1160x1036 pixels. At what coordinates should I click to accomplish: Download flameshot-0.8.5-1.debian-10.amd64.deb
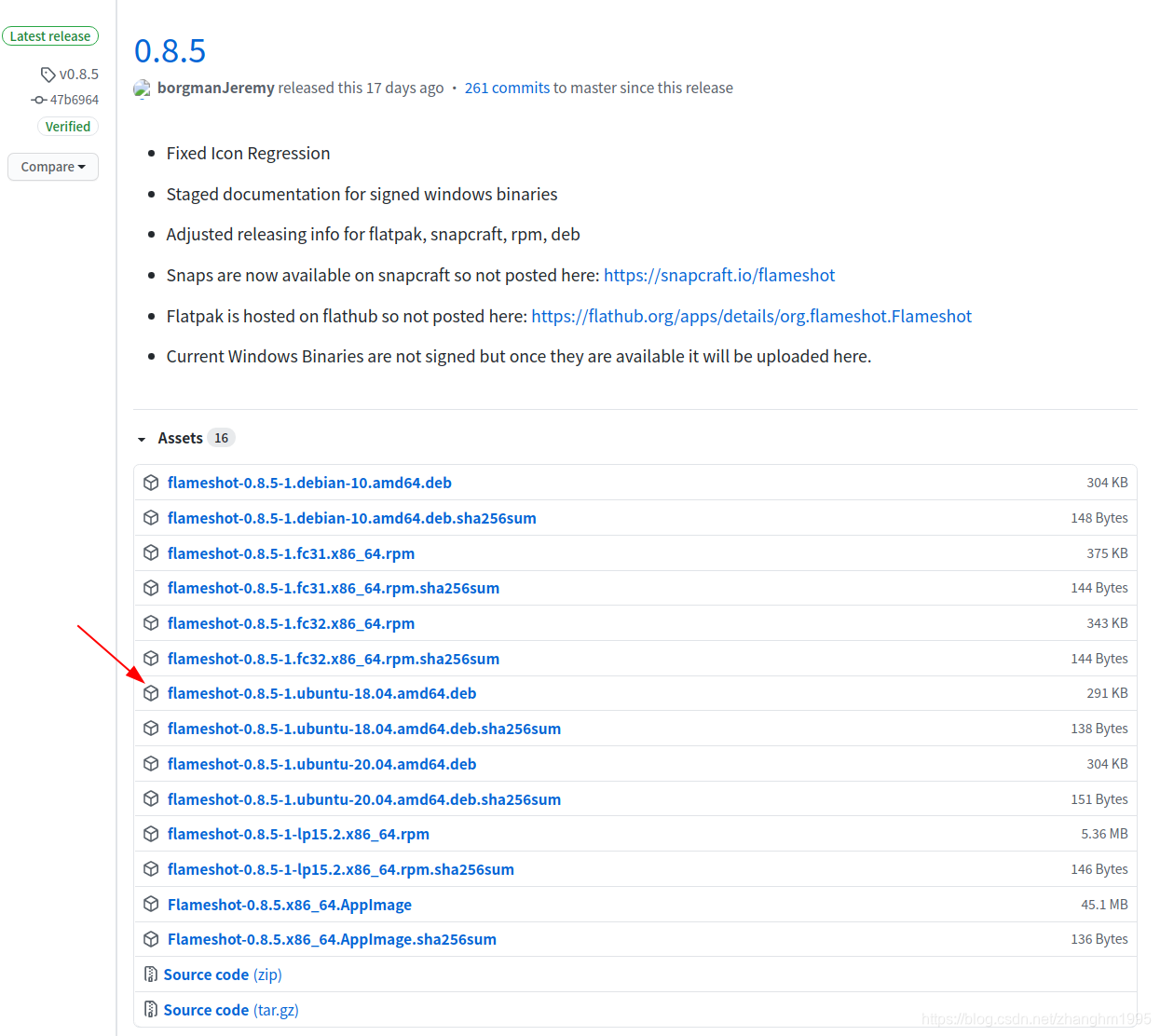click(309, 483)
